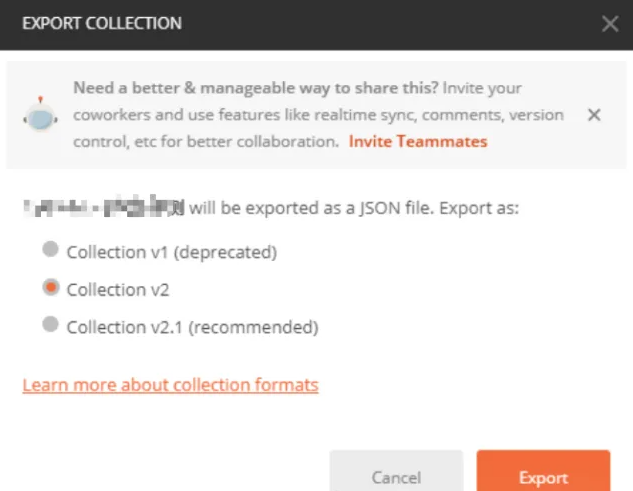Select the Collection v2 radio button

tap(50, 287)
